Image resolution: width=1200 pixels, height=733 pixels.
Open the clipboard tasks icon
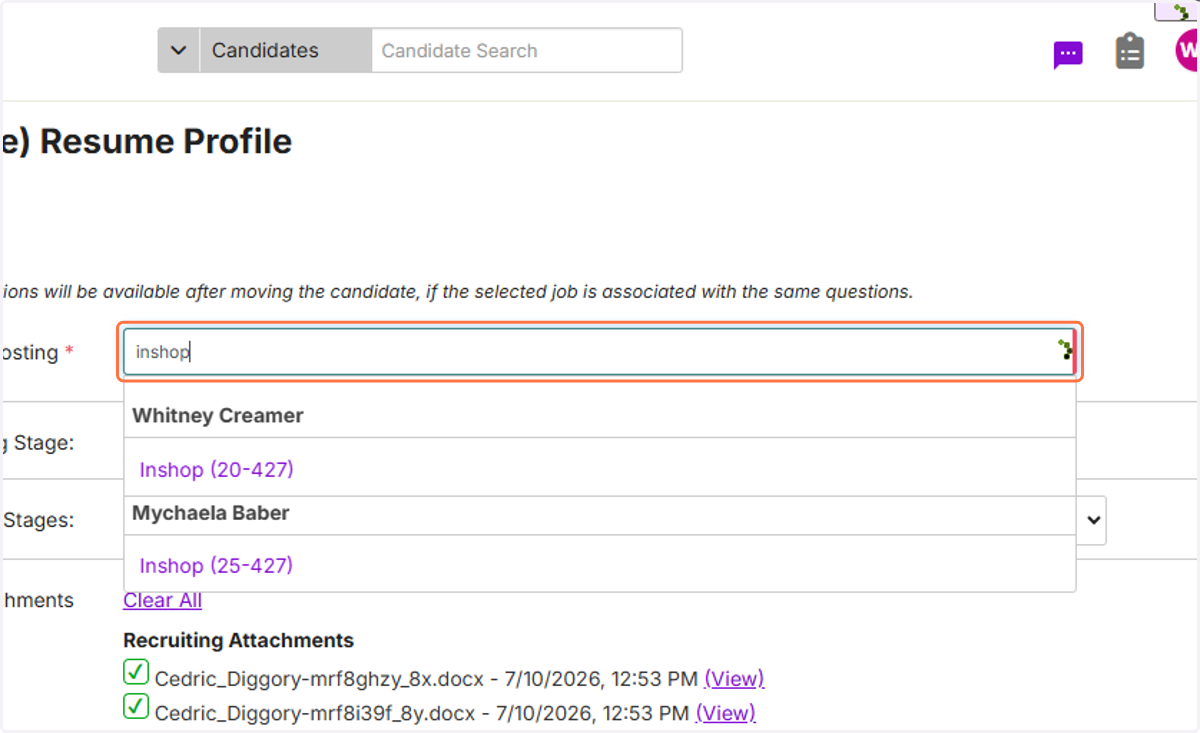click(x=1130, y=51)
